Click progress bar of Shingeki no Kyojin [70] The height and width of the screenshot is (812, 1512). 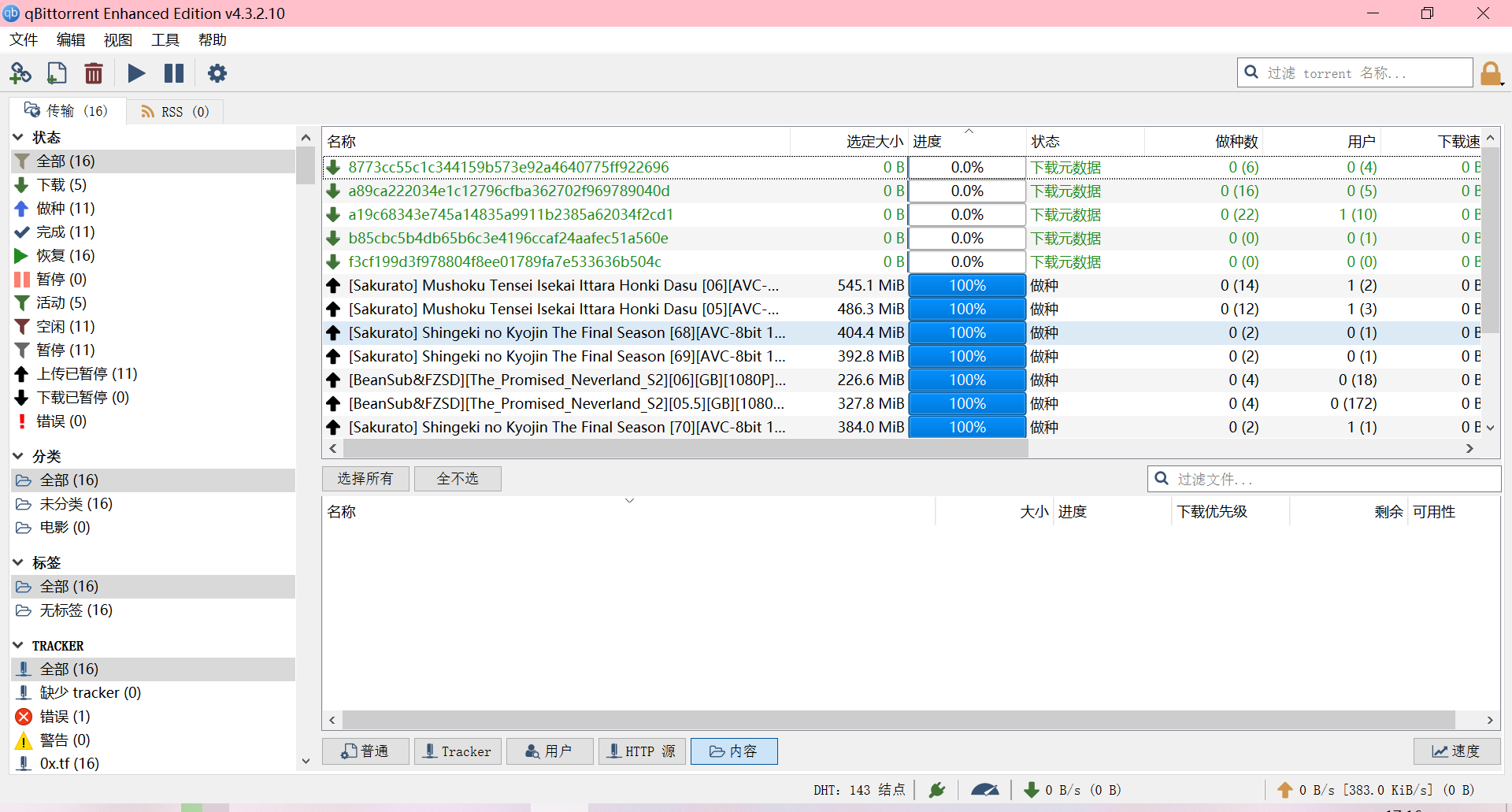click(967, 428)
